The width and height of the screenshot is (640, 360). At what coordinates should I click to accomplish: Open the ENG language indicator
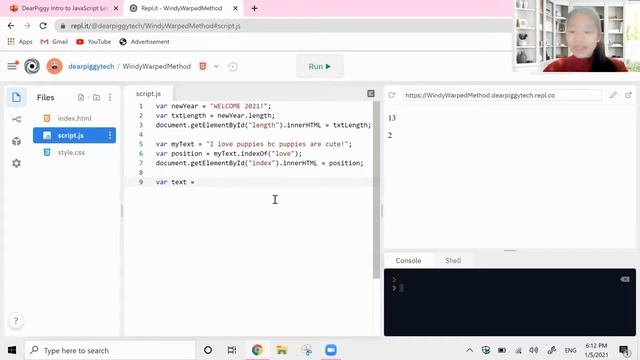point(570,350)
